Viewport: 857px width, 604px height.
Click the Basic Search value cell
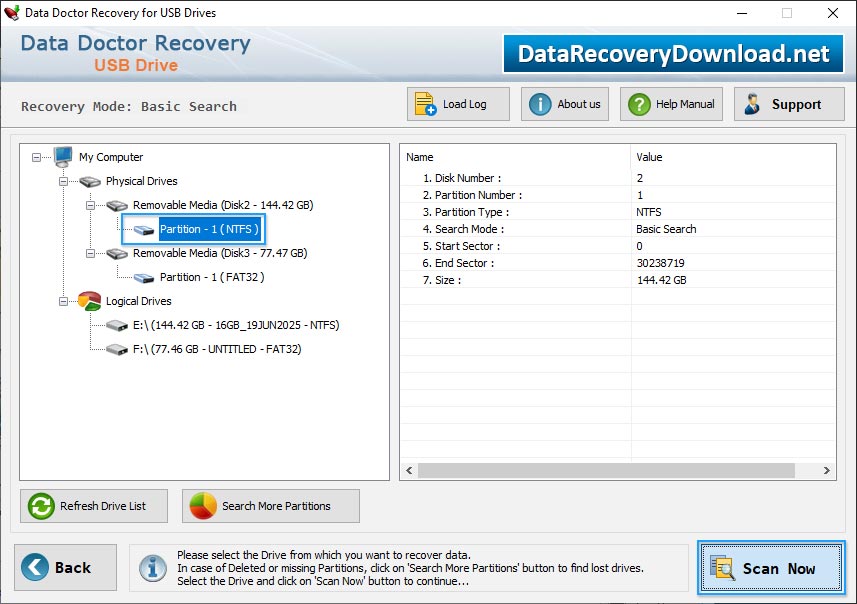pyautogui.click(x=666, y=229)
